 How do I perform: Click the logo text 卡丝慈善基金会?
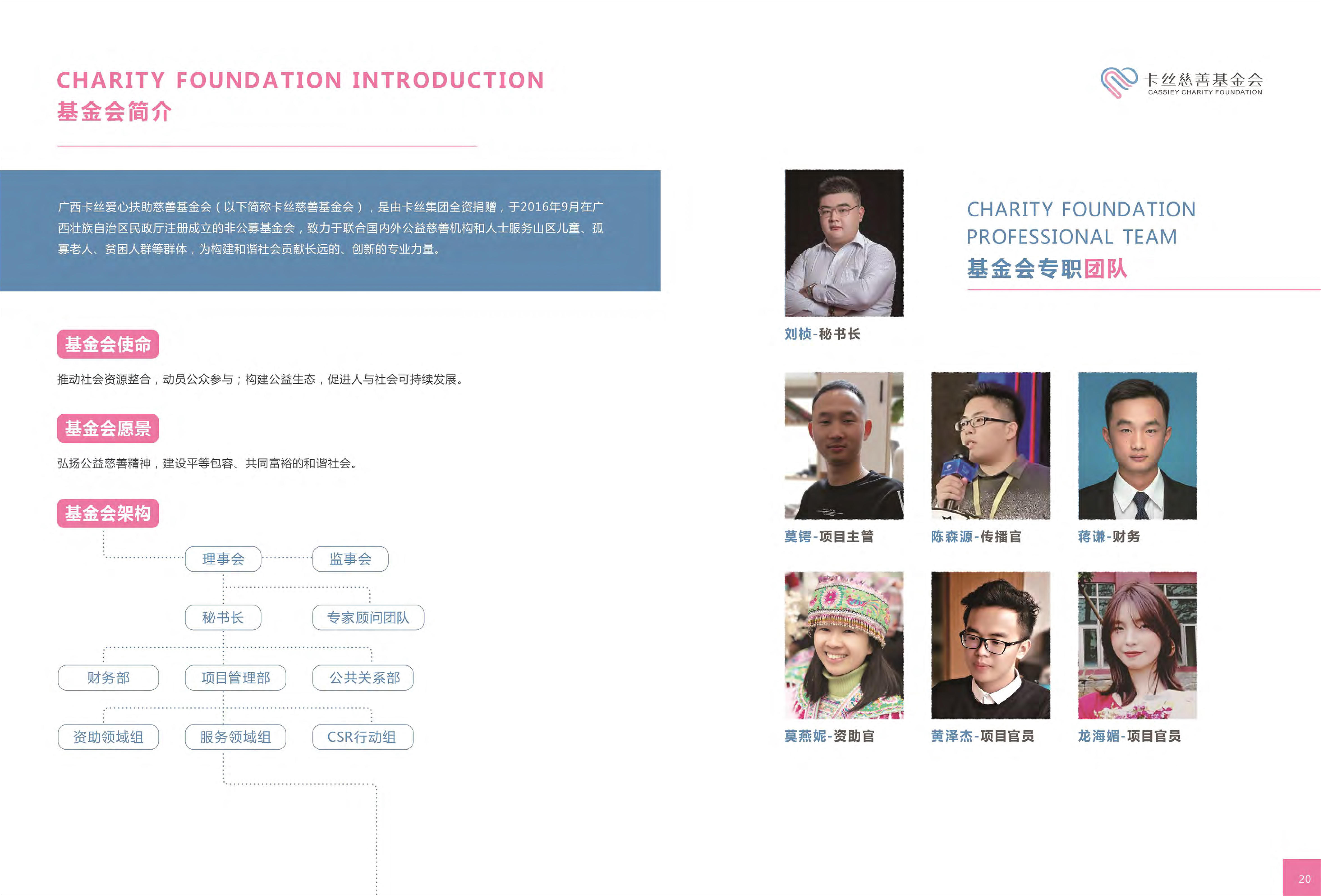[x=1203, y=80]
